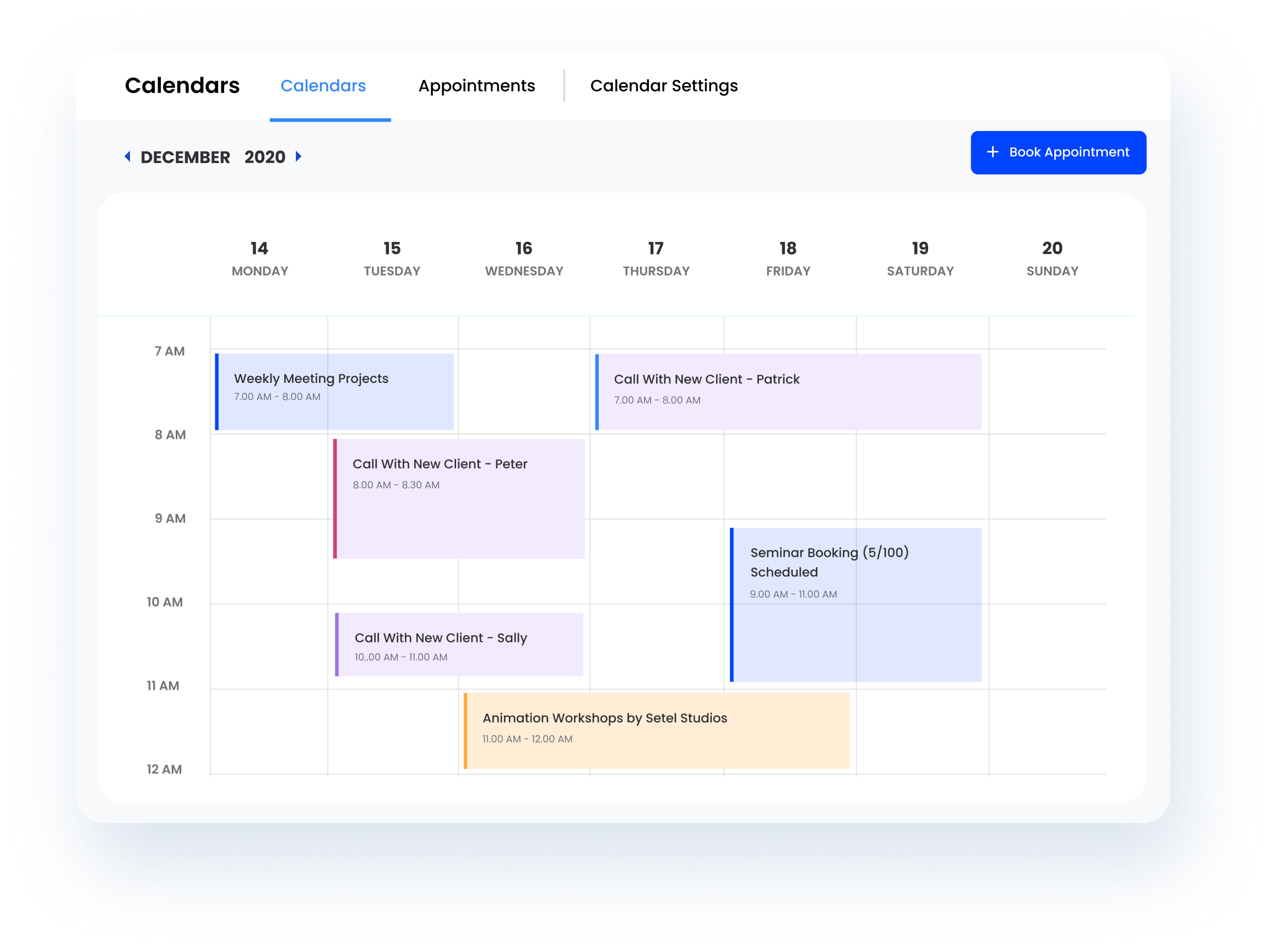Open Call With New Client - Sally event
Screen dimensions: 1273x952
coord(459,644)
